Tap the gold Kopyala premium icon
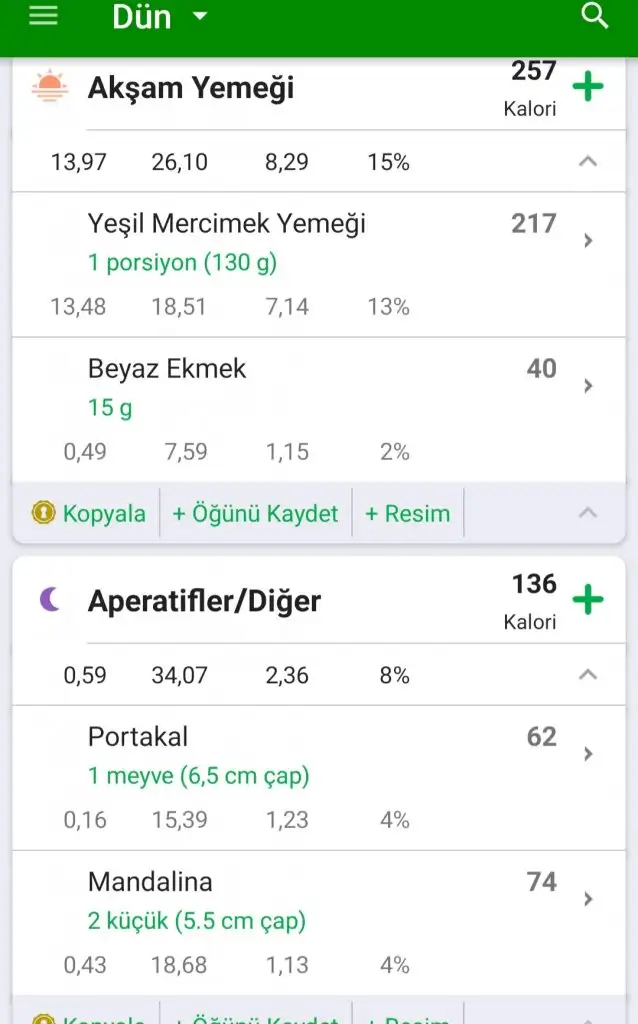This screenshot has height=1024, width=638. coord(44,514)
